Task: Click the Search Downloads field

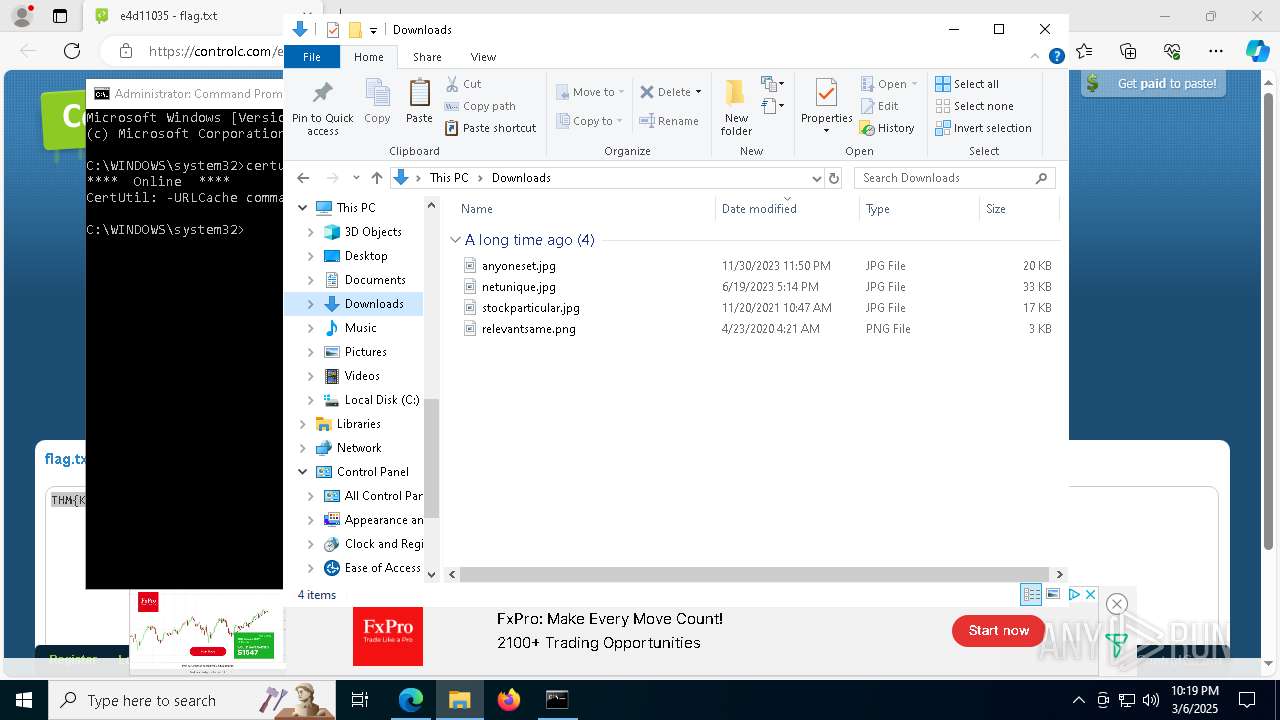Action: pyautogui.click(x=954, y=178)
